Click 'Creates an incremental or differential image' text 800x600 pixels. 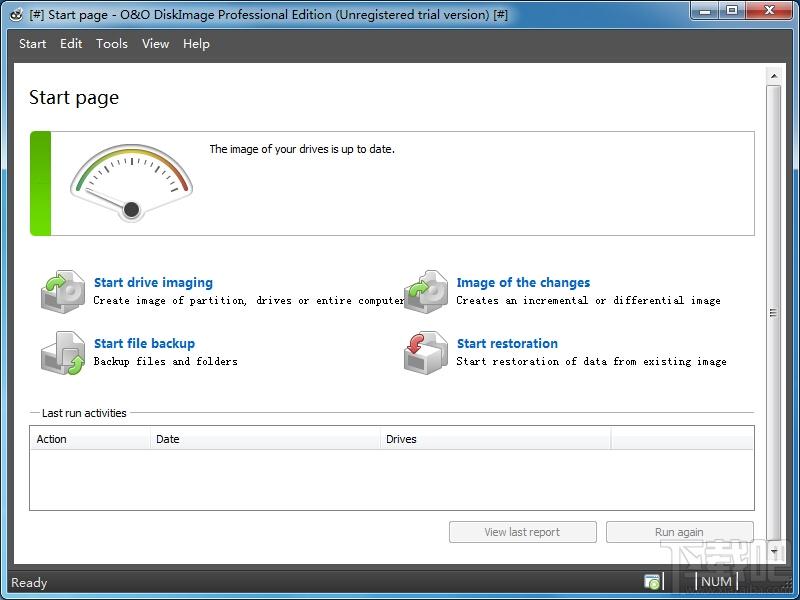pyautogui.click(x=588, y=301)
